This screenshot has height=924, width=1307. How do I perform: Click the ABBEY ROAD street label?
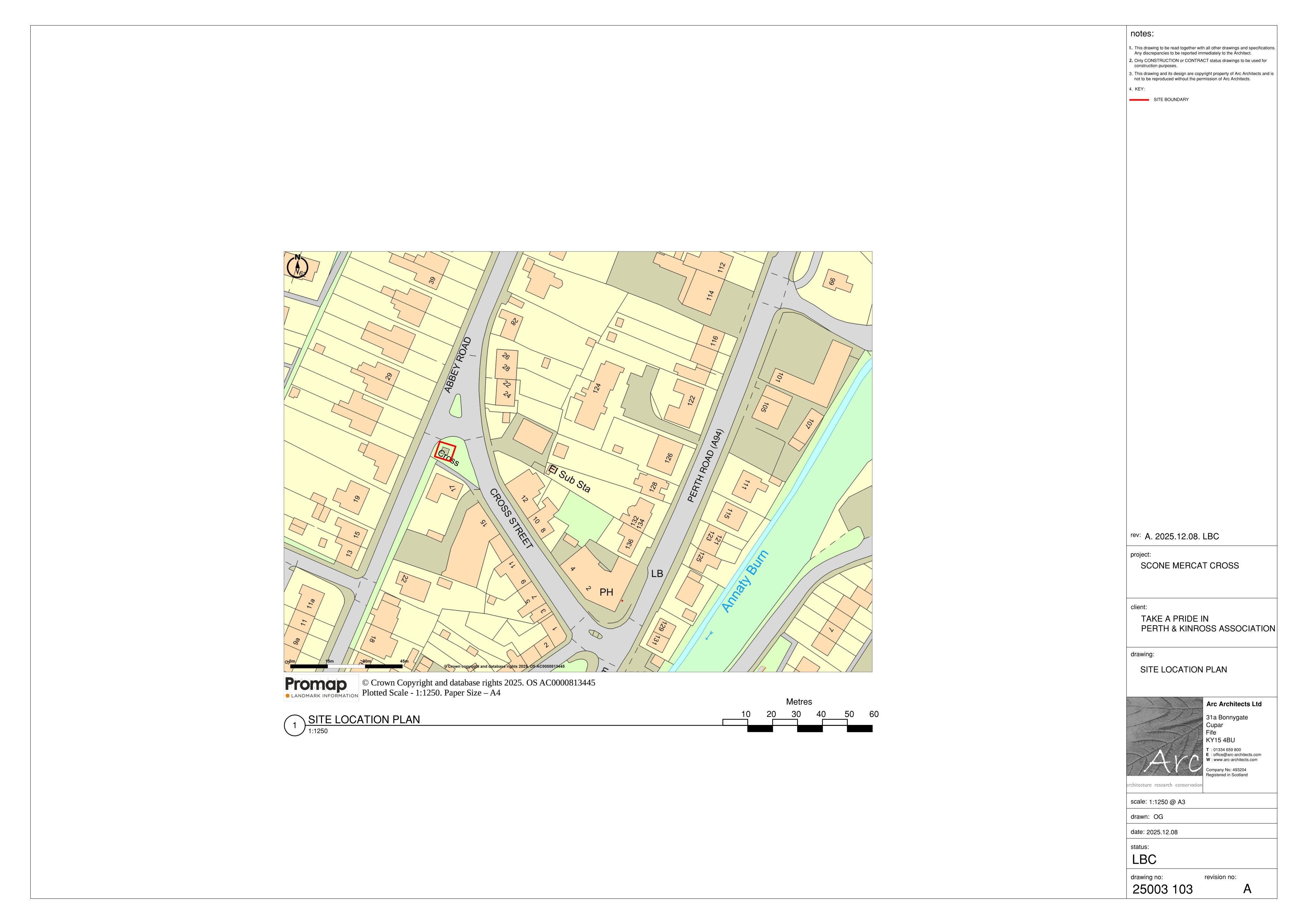pos(458,365)
